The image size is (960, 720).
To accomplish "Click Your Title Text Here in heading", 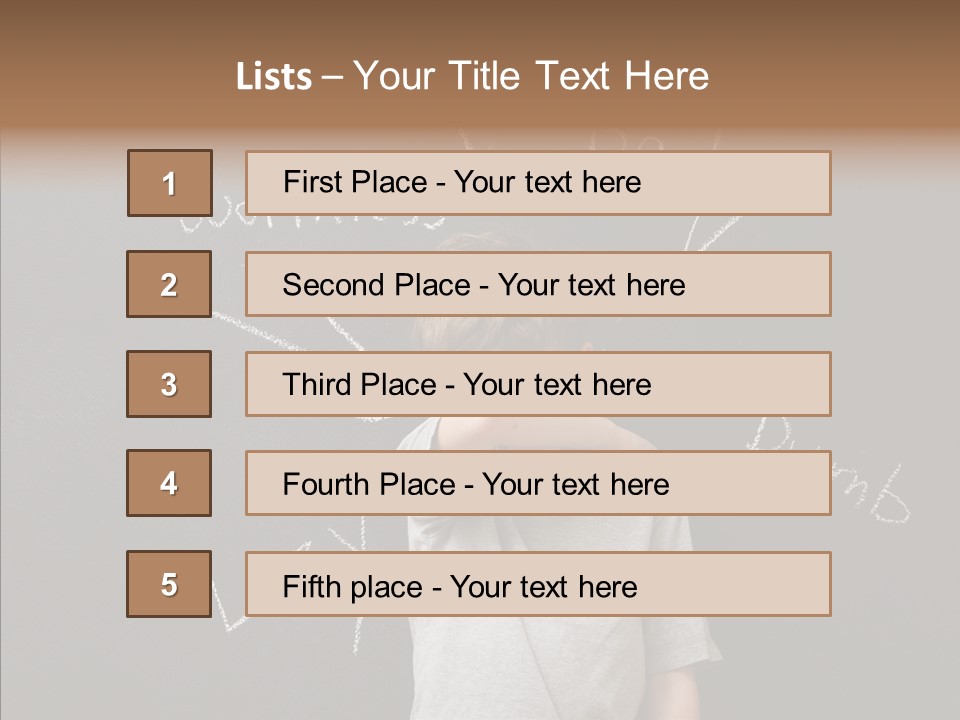I will pyautogui.click(x=531, y=76).
